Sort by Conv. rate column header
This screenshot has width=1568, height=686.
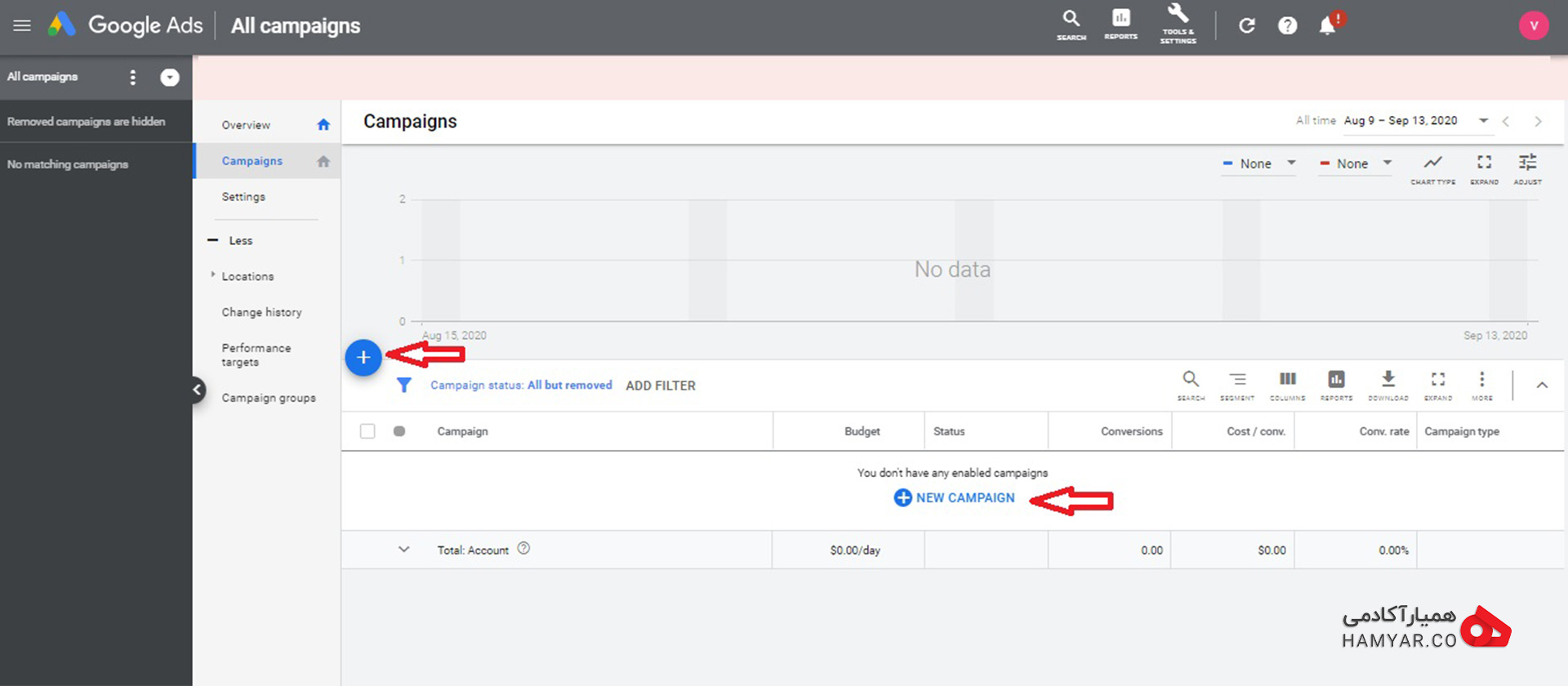pos(1384,431)
